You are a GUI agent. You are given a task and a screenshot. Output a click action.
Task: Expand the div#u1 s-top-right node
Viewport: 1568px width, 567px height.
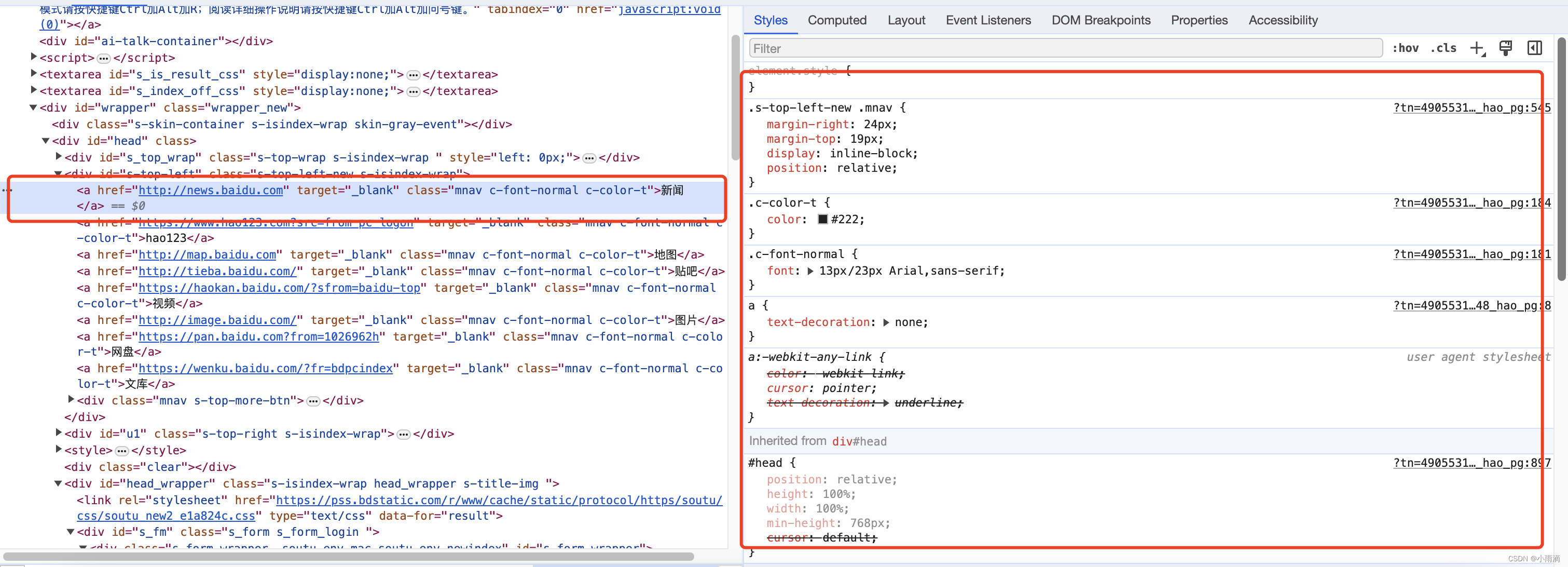(59, 432)
